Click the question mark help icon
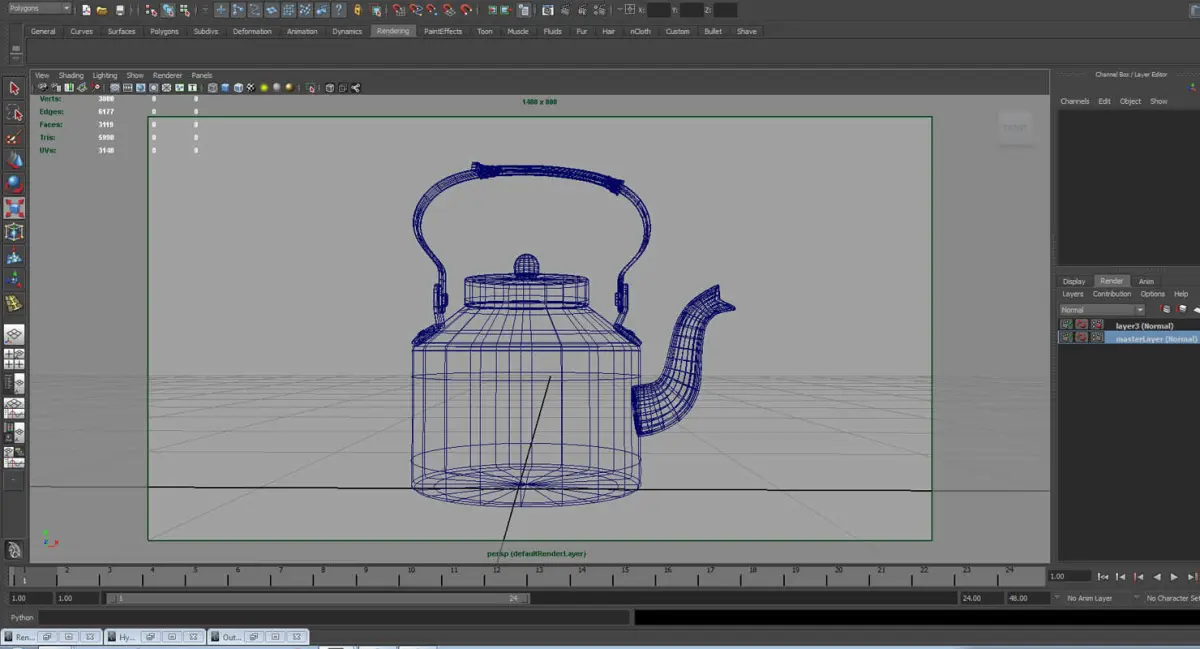This screenshot has height=649, width=1200. point(339,10)
